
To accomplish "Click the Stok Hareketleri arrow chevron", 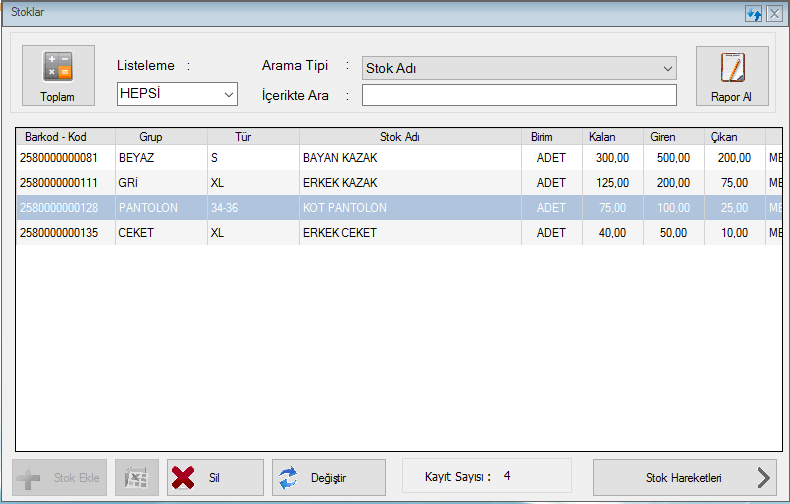I will click(x=765, y=478).
